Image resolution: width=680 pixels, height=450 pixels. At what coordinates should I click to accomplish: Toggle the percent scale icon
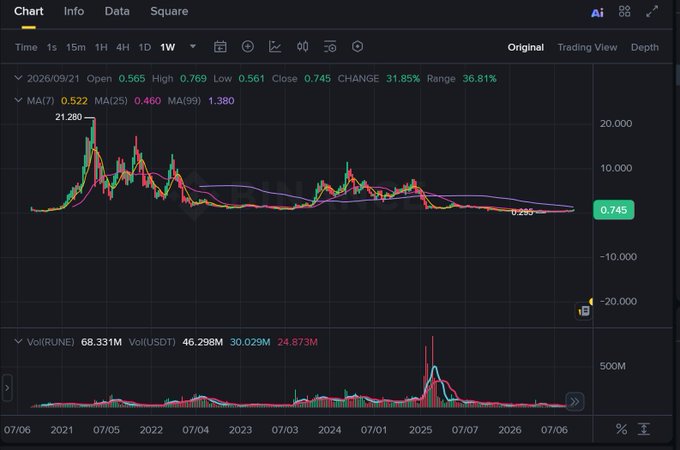621,429
